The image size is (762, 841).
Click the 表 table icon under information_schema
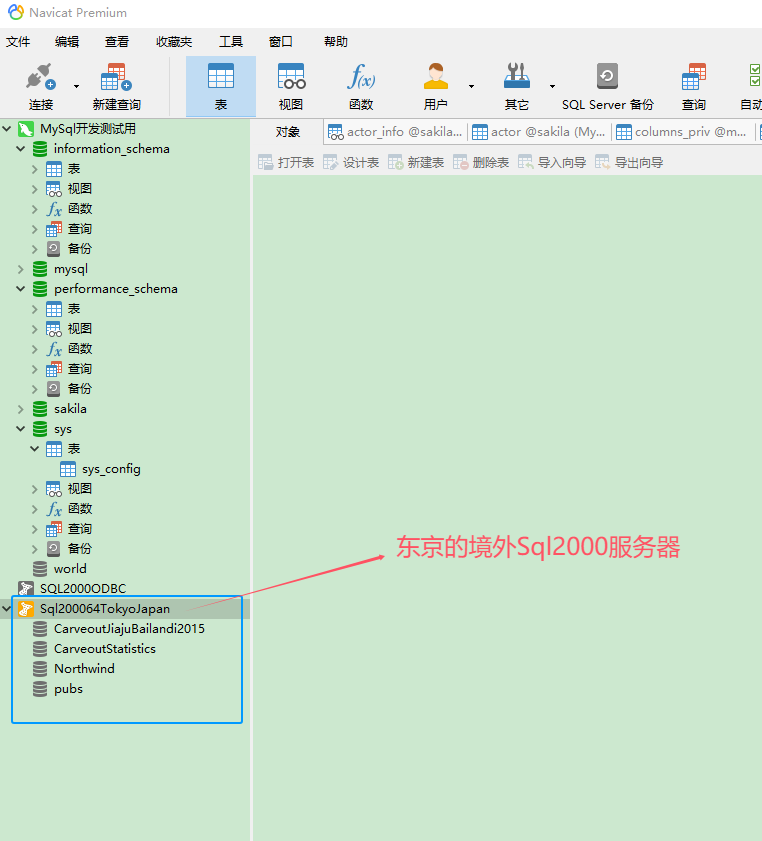click(x=54, y=169)
